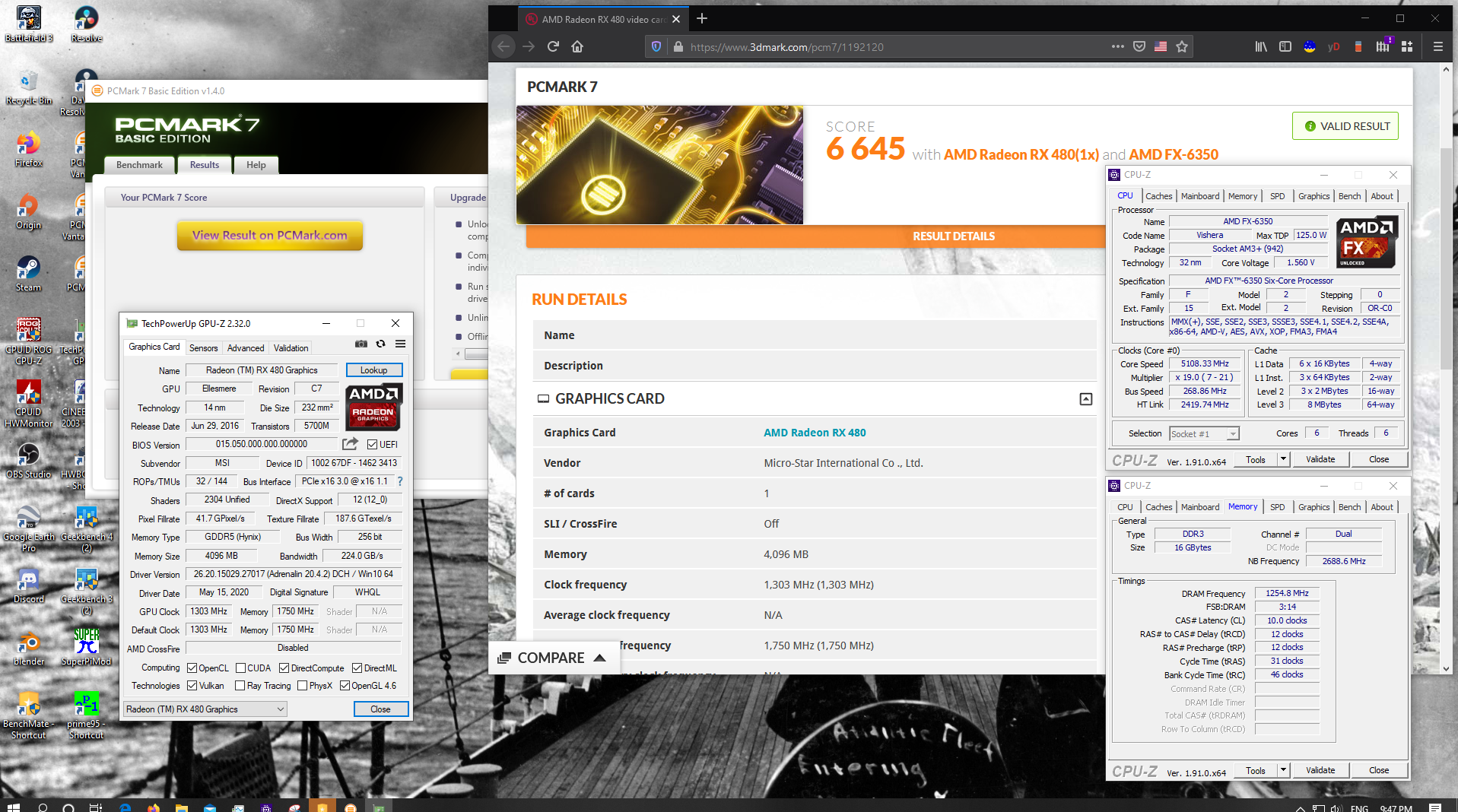Image resolution: width=1458 pixels, height=812 pixels.
Task: Click the PCMark 7 result thumbnail image
Action: [659, 165]
